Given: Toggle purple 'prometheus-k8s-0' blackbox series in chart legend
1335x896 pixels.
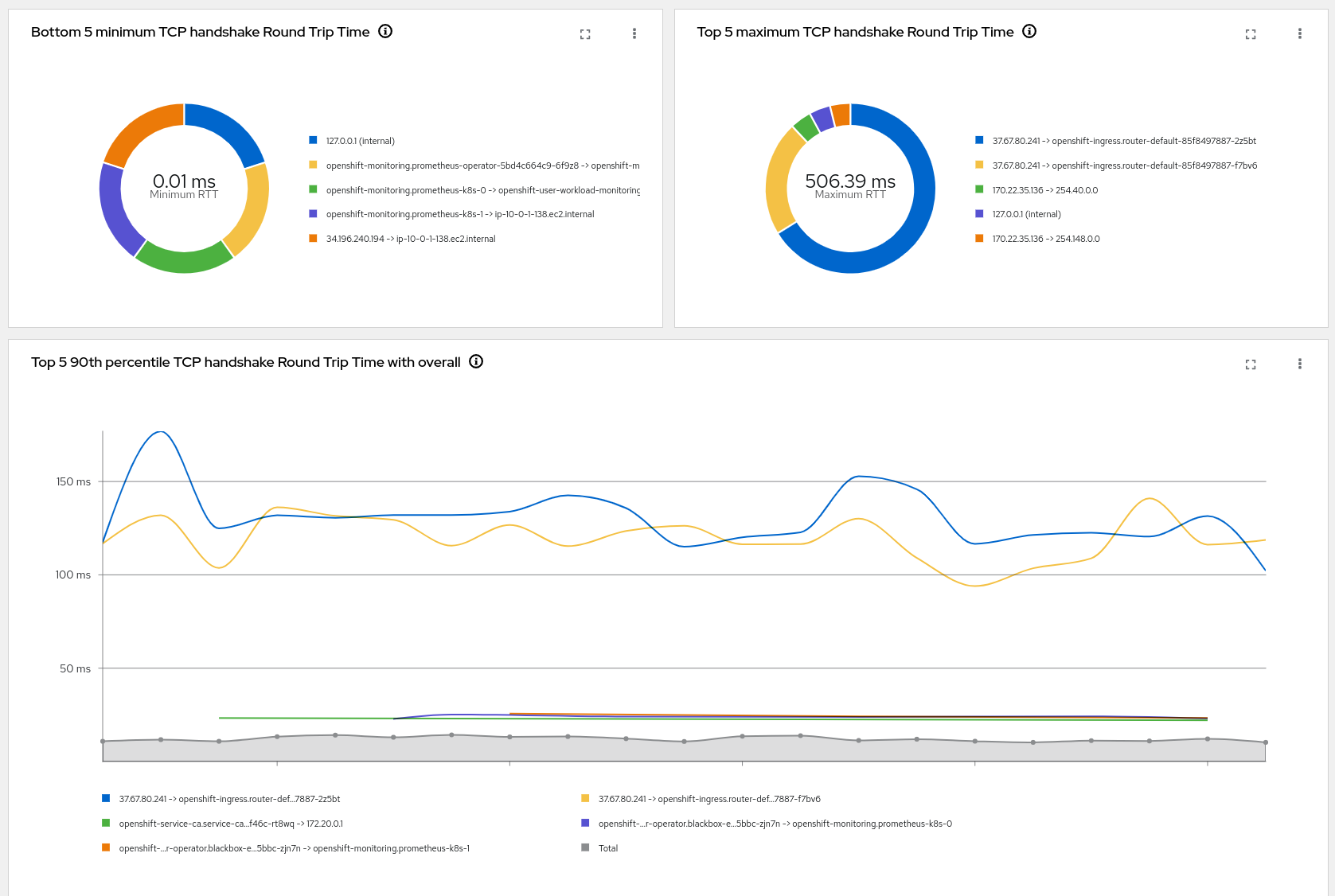Looking at the screenshot, I should pyautogui.click(x=585, y=823).
